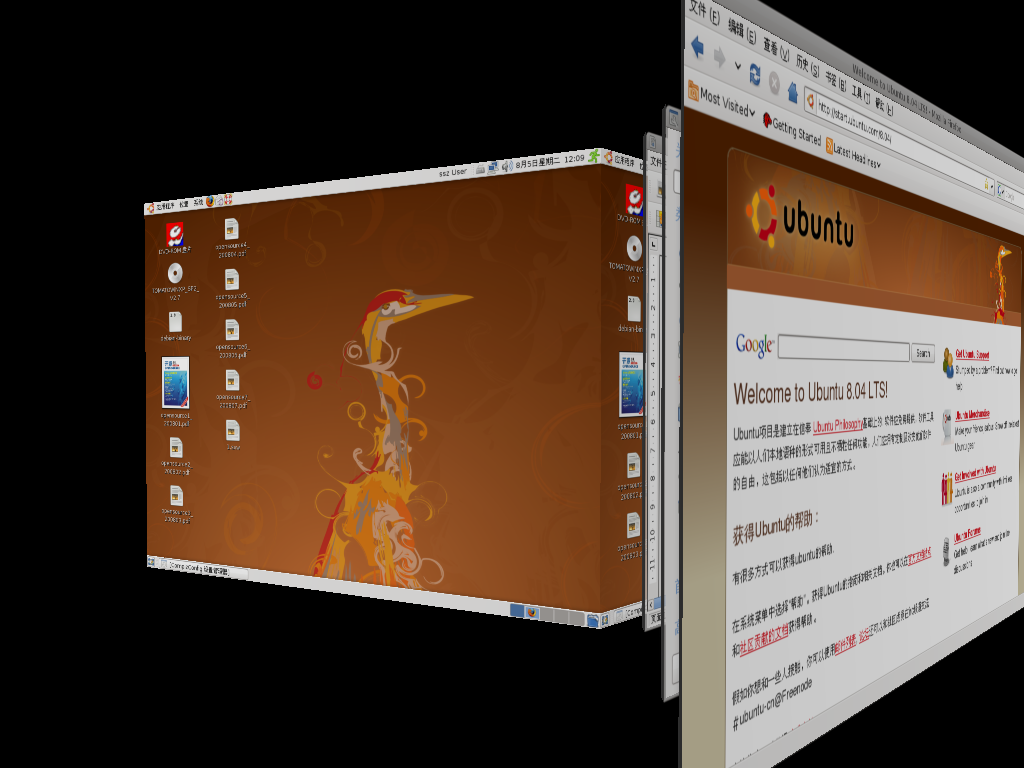1024x768 pixels.
Task: Click the bookmark star in Firefox's address bar
Action: click(x=985, y=185)
